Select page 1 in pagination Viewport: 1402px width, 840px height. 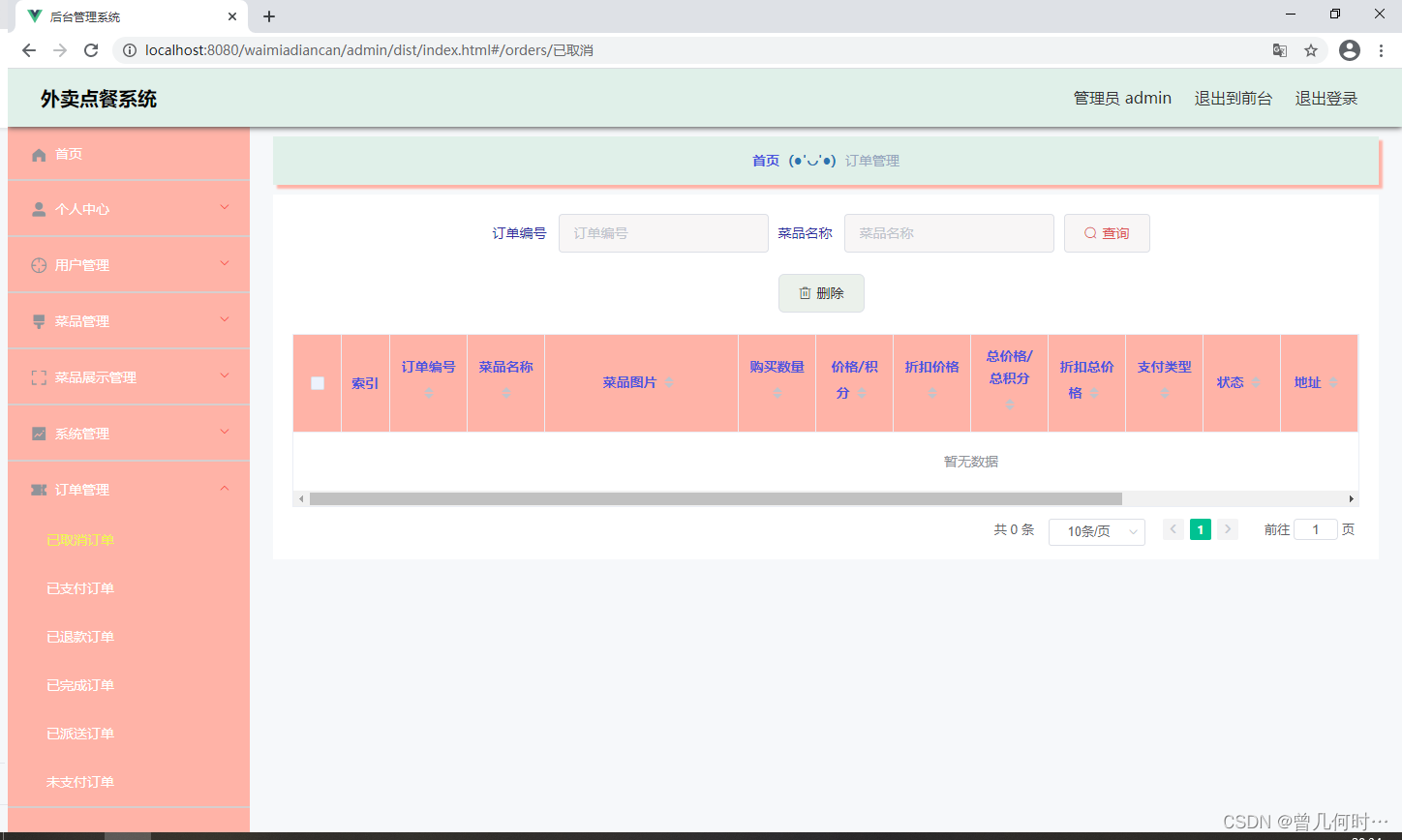click(1201, 529)
